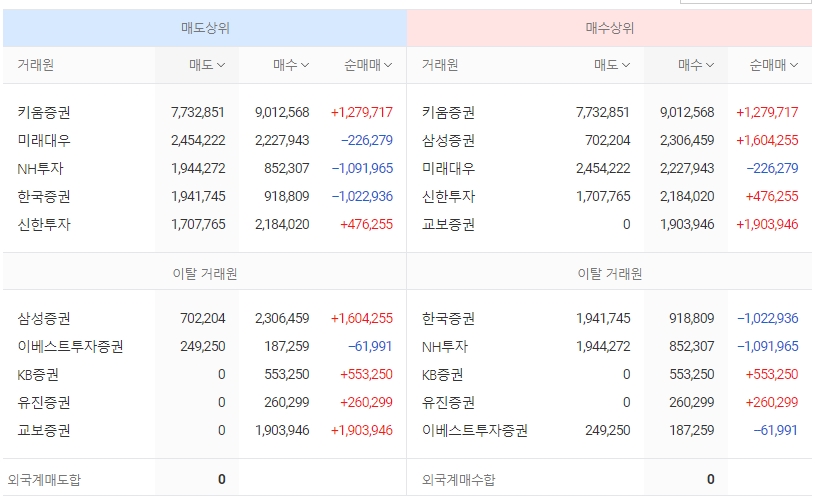The height and width of the screenshot is (503, 821).
Task: Select 미래대우 row name in 매도상위 table
Action: click(44, 140)
